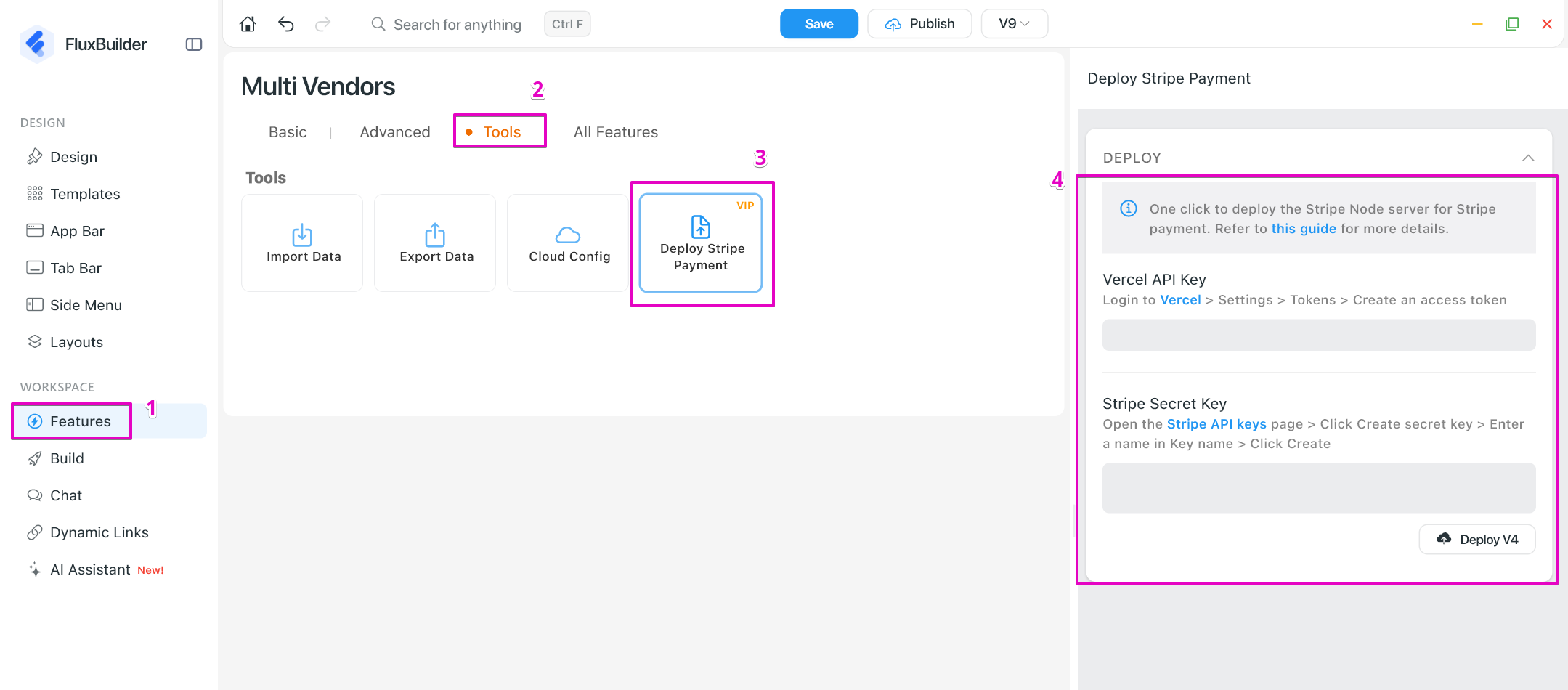Click the info icon in the deploy notice
This screenshot has height=690, width=1568.
(x=1129, y=209)
